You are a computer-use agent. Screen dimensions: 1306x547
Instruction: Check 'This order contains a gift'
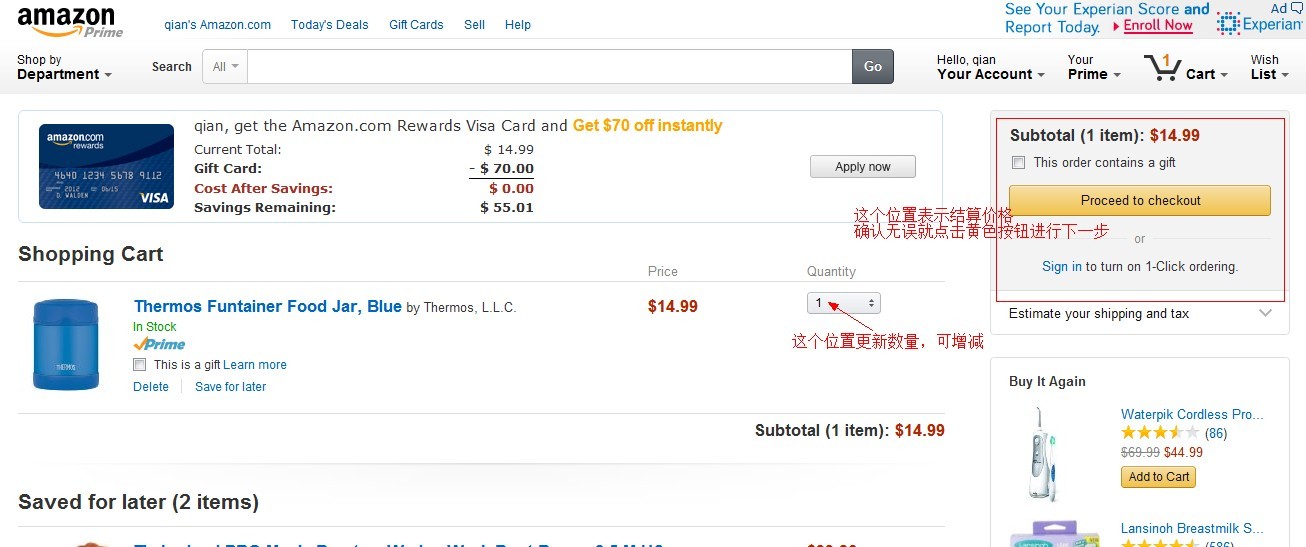click(1018, 162)
